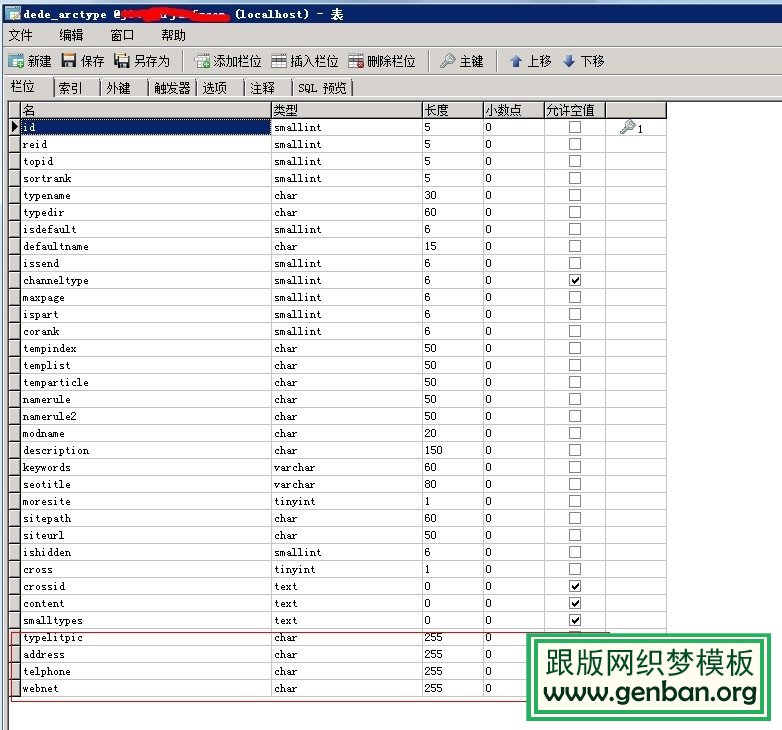
Task: Click the Save As (另存为) icon
Action: point(122,61)
